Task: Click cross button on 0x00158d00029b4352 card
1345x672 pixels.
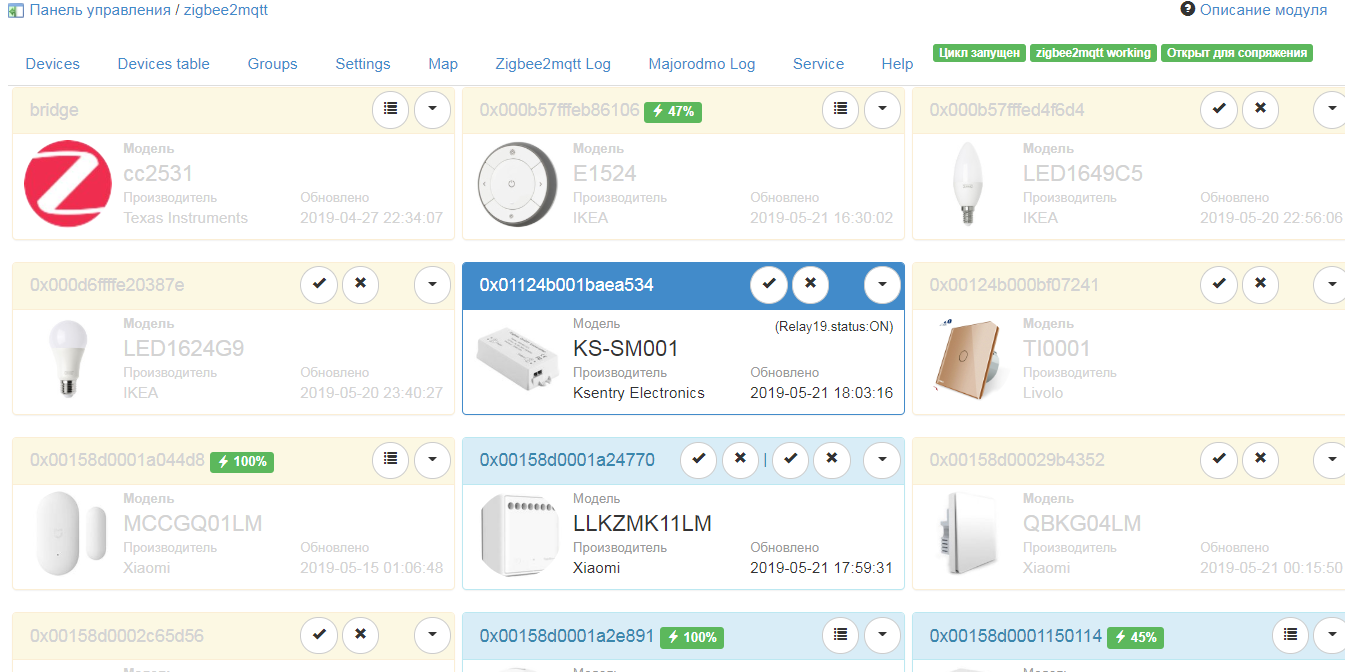Action: click(x=1260, y=459)
